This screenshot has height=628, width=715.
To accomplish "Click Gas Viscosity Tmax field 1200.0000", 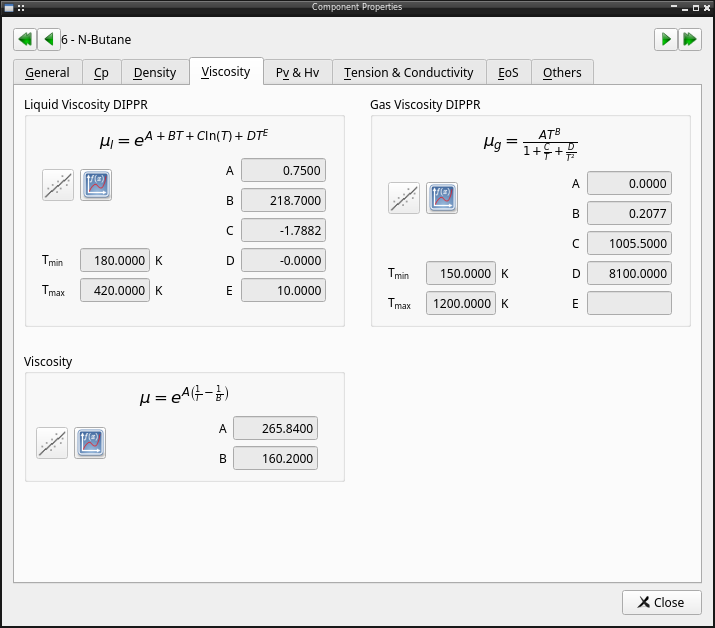I will click(x=461, y=303).
